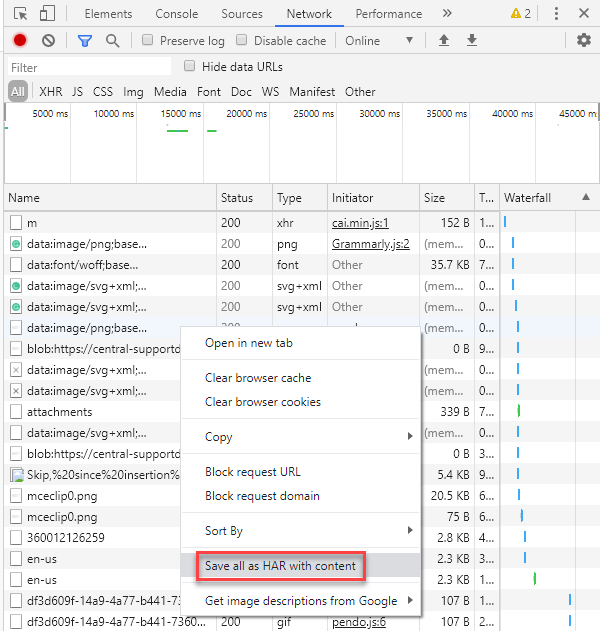600x631 pixels.
Task: Click the inspect element picker icon
Action: point(20,14)
